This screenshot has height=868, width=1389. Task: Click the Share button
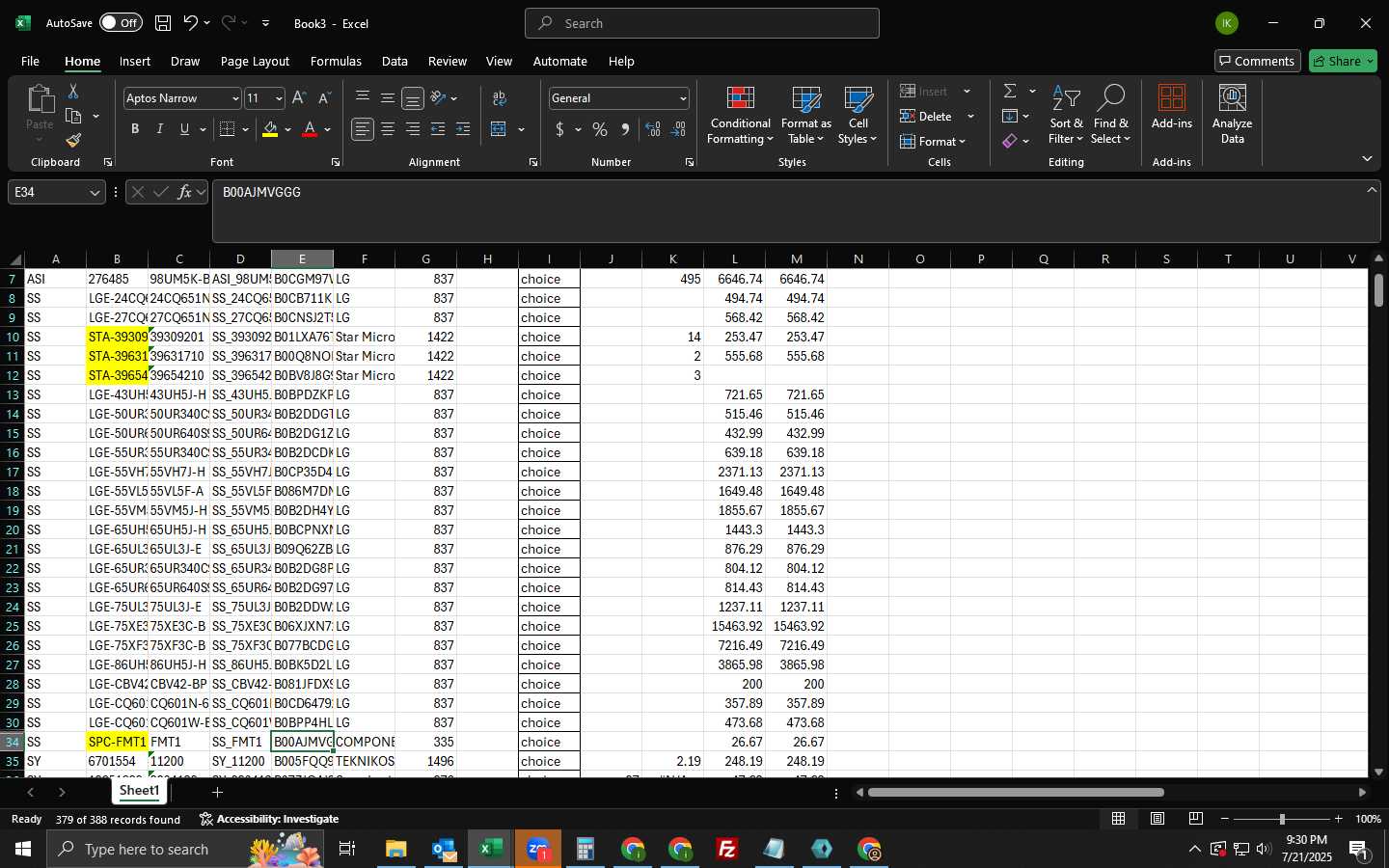click(1343, 61)
